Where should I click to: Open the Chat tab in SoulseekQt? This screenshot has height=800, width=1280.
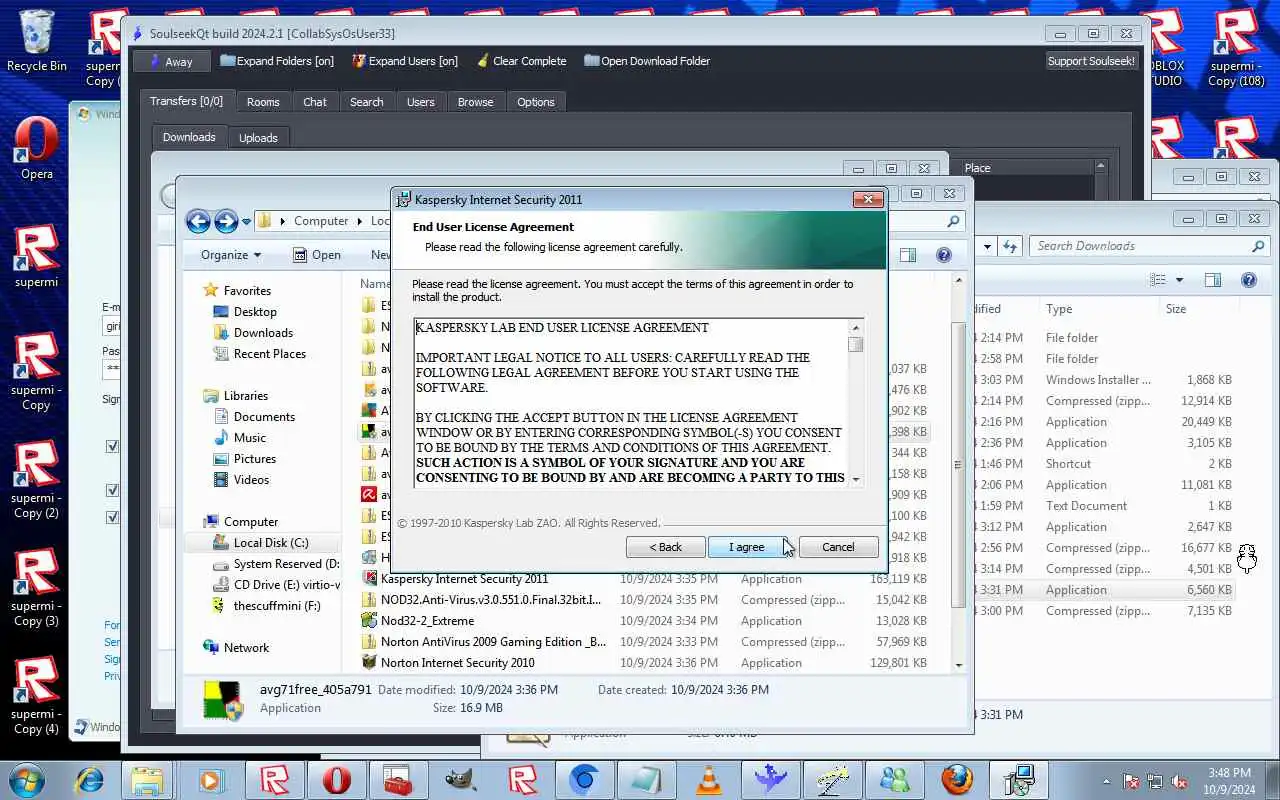pyautogui.click(x=315, y=102)
